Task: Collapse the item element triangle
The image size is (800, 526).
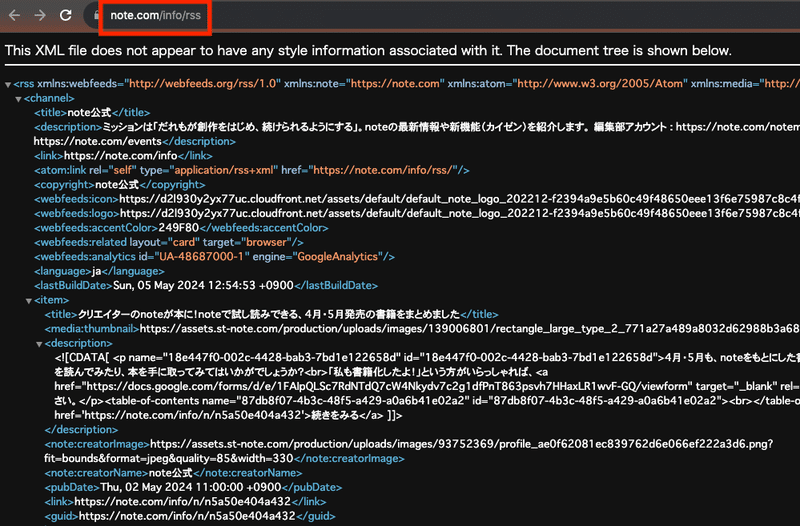Action: point(29,300)
